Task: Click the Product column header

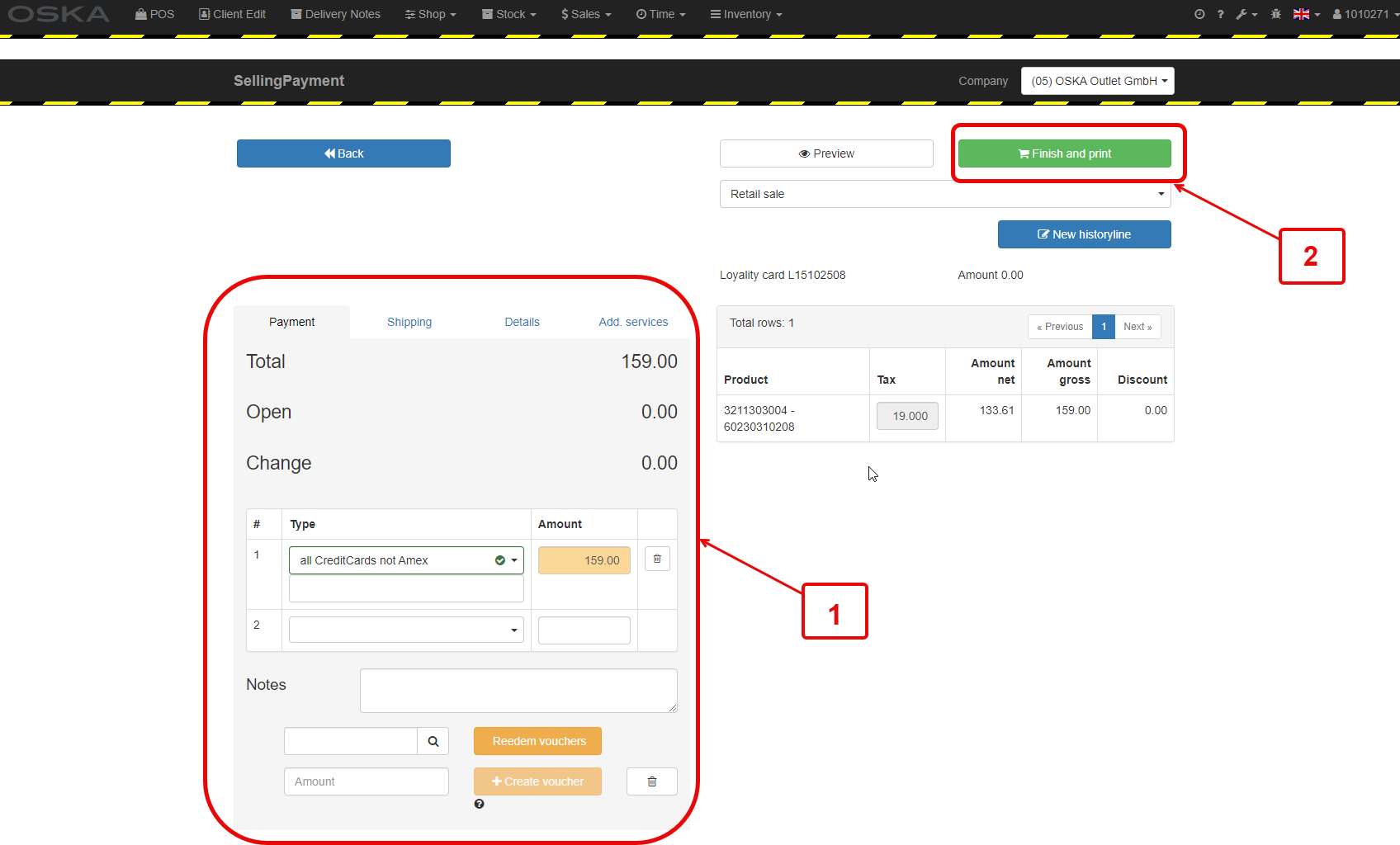Action: coord(746,380)
